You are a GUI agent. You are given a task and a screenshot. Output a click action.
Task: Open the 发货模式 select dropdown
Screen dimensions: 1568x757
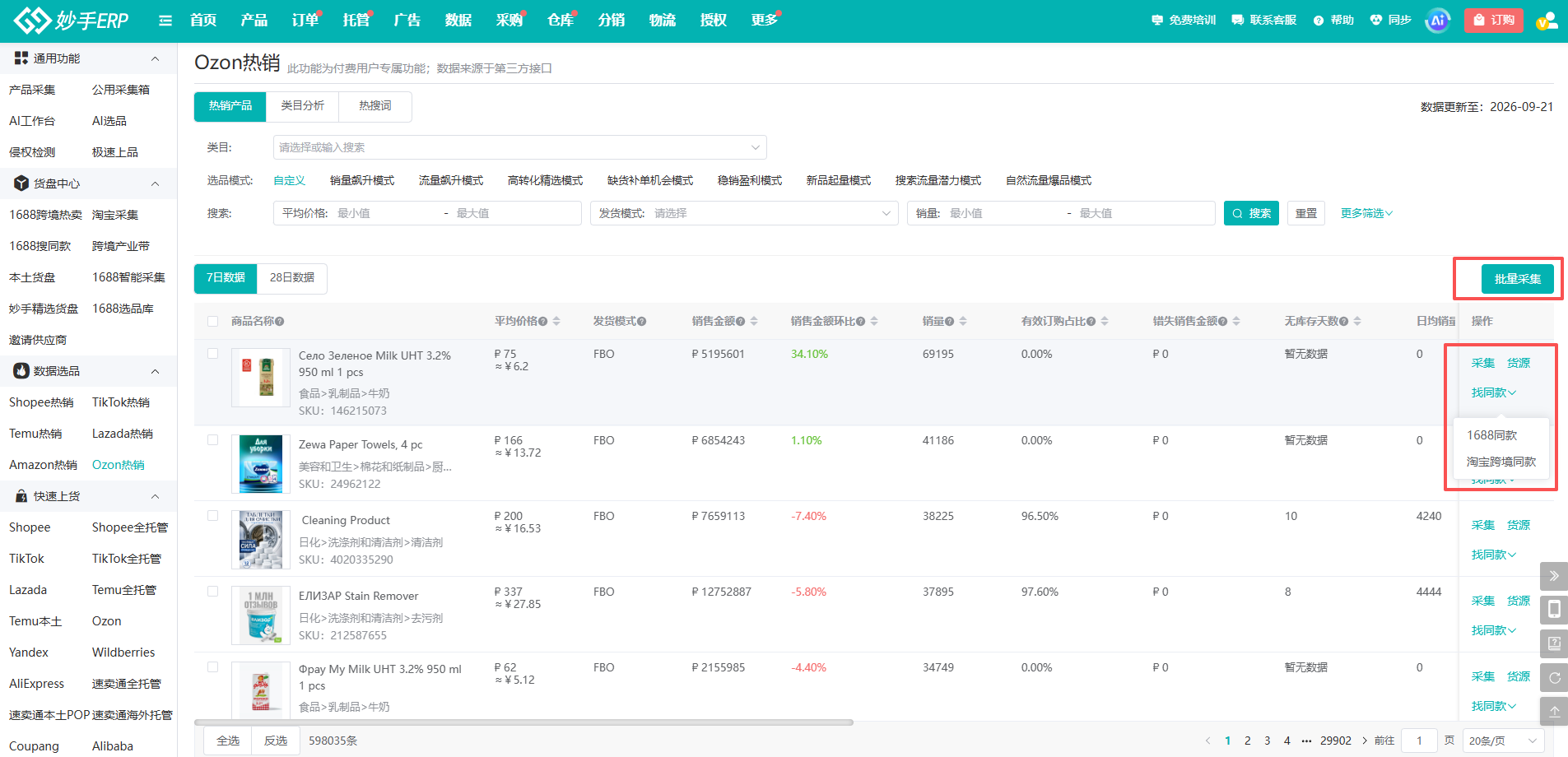[x=744, y=213]
